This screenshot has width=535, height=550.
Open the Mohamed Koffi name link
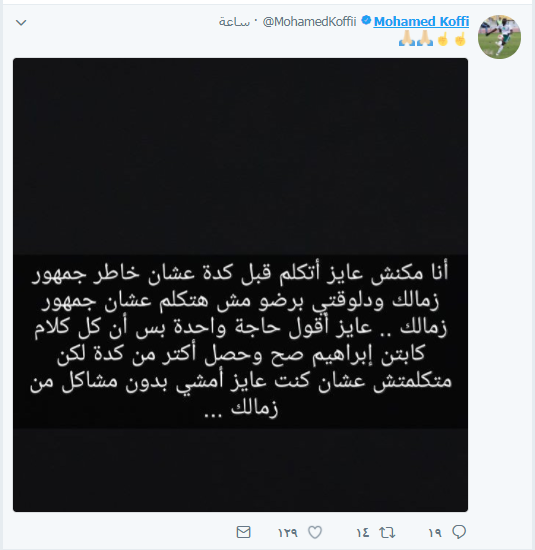tap(421, 21)
